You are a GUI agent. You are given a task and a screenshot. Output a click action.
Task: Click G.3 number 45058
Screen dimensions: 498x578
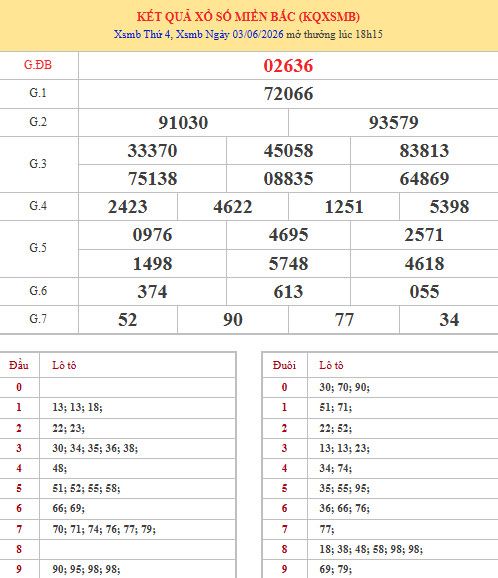click(x=288, y=150)
